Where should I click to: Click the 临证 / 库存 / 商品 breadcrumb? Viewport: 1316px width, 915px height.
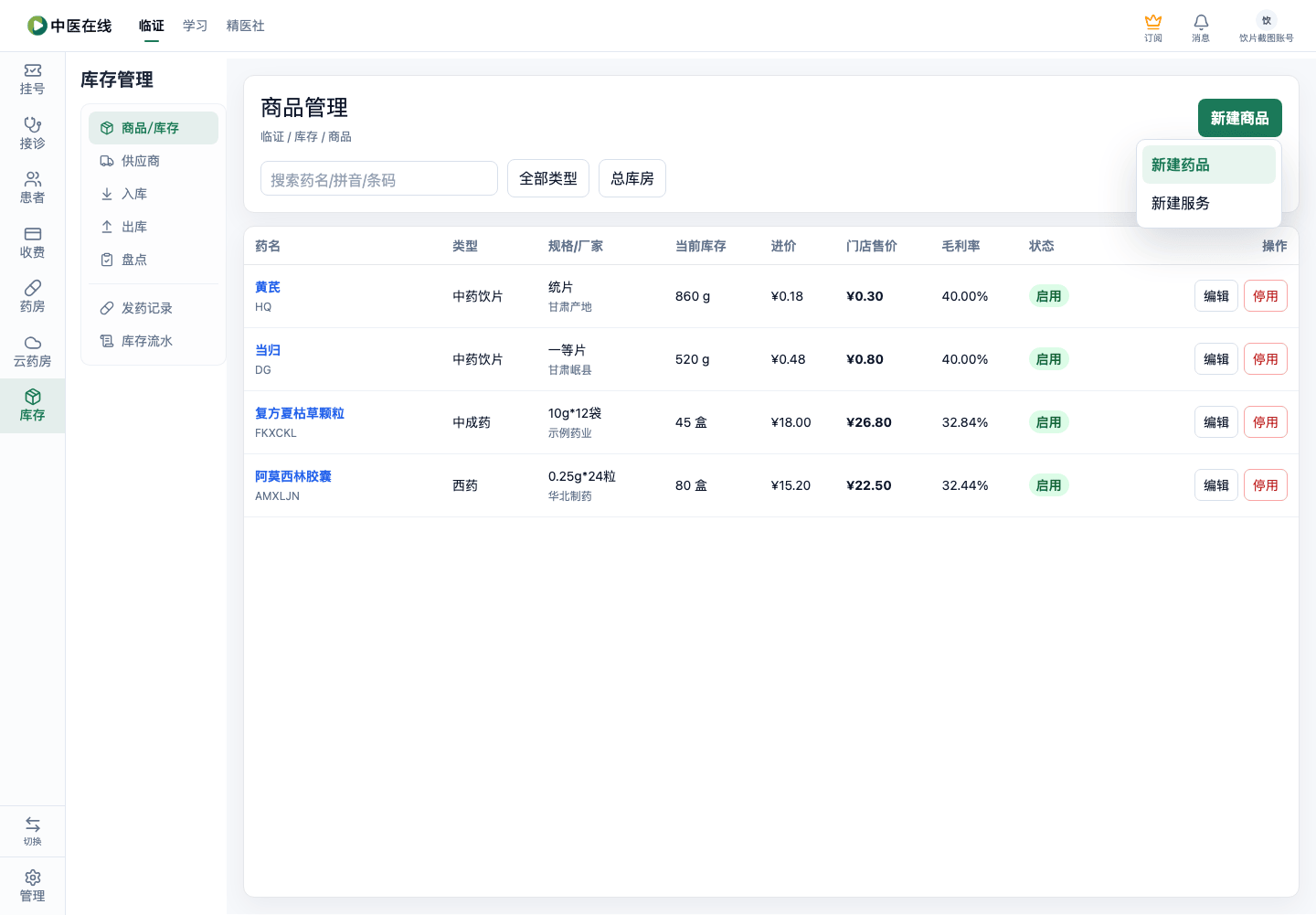point(306,136)
